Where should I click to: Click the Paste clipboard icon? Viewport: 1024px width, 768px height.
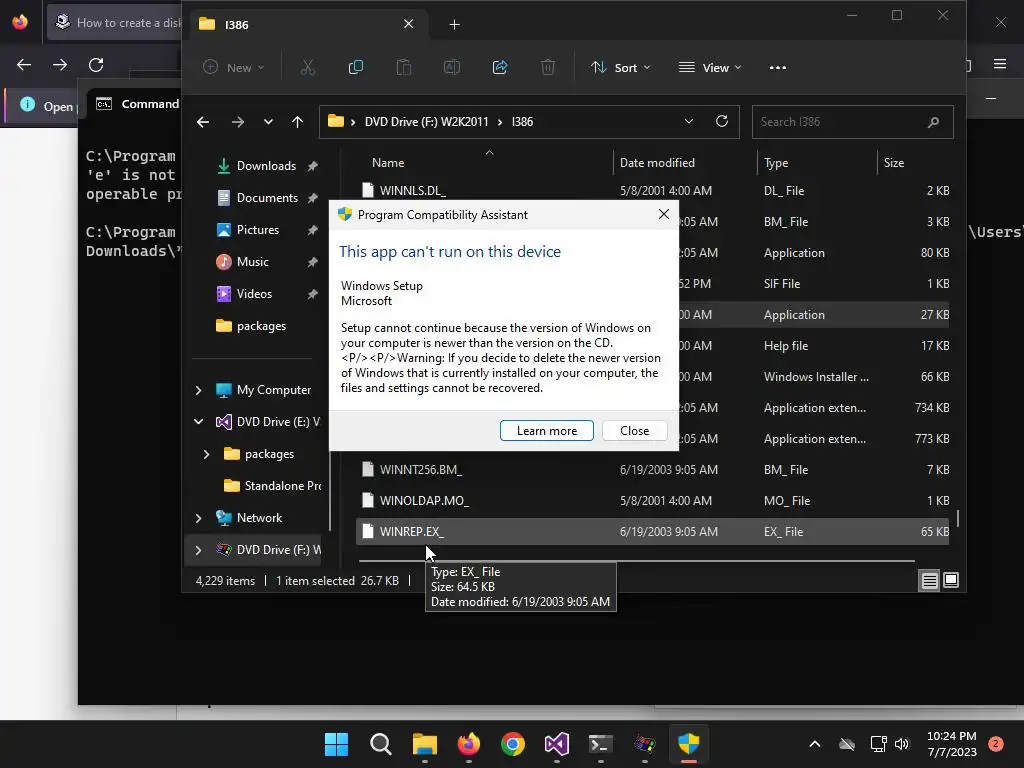[404, 67]
